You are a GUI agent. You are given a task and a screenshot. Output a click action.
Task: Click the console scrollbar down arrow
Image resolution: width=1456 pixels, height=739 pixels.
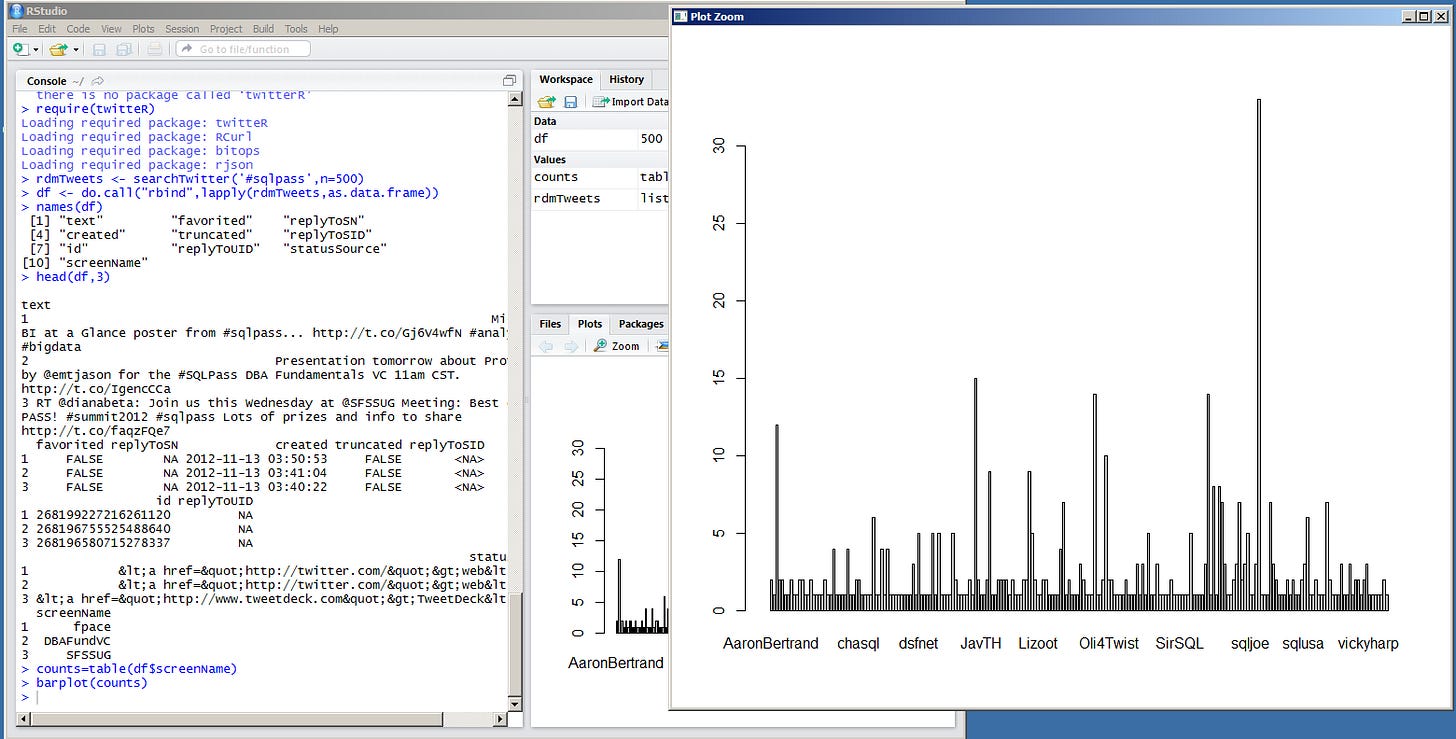click(515, 703)
